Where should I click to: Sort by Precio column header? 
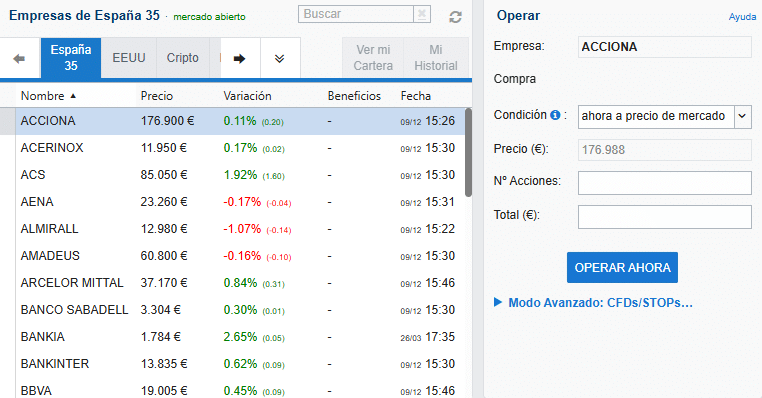coord(156,96)
